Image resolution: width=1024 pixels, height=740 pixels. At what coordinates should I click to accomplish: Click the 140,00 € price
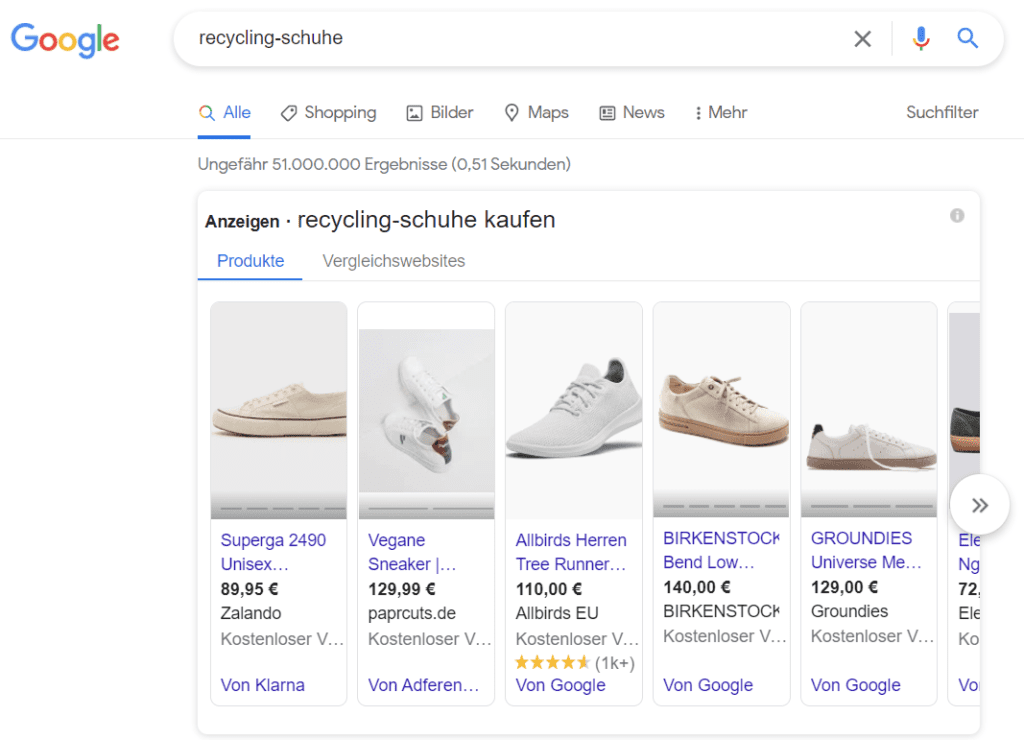tap(697, 587)
